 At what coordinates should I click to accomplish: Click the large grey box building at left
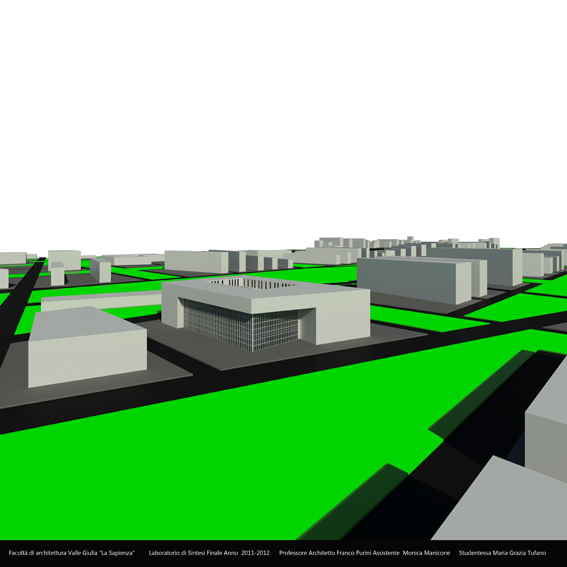tap(88, 346)
